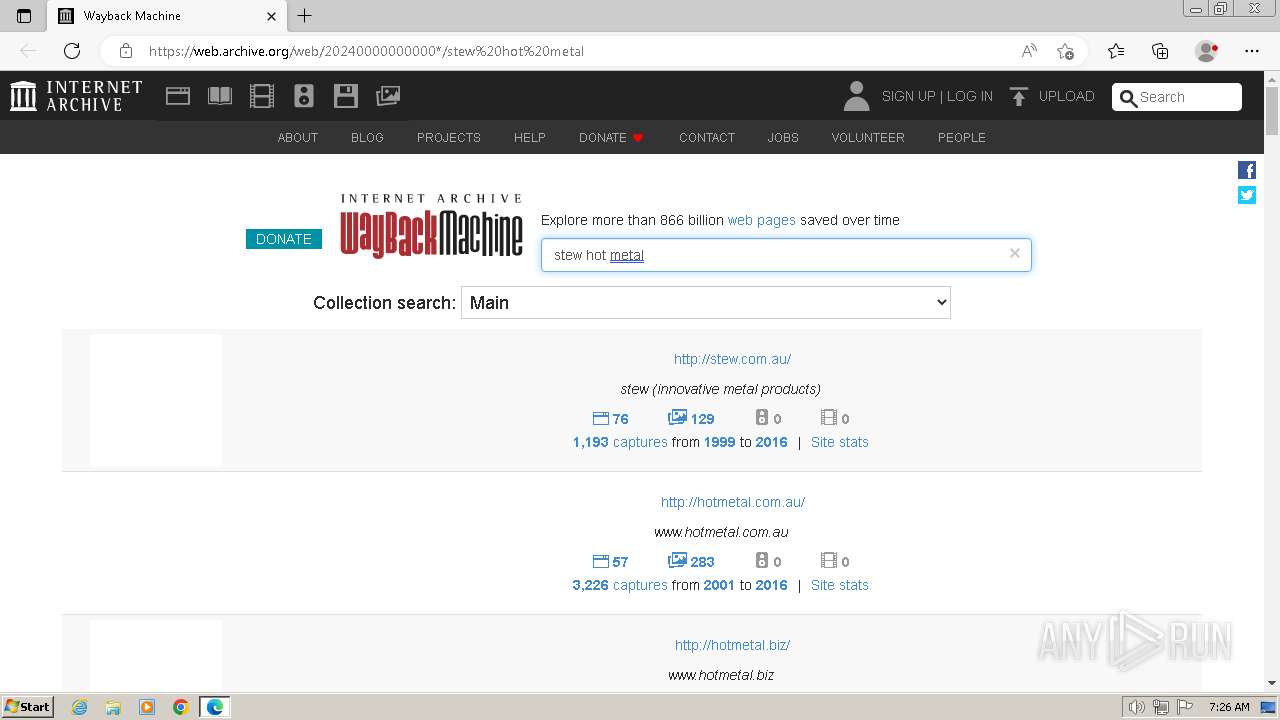This screenshot has height=720, width=1280.
Task: Open a new browser tab
Action: click(x=305, y=16)
